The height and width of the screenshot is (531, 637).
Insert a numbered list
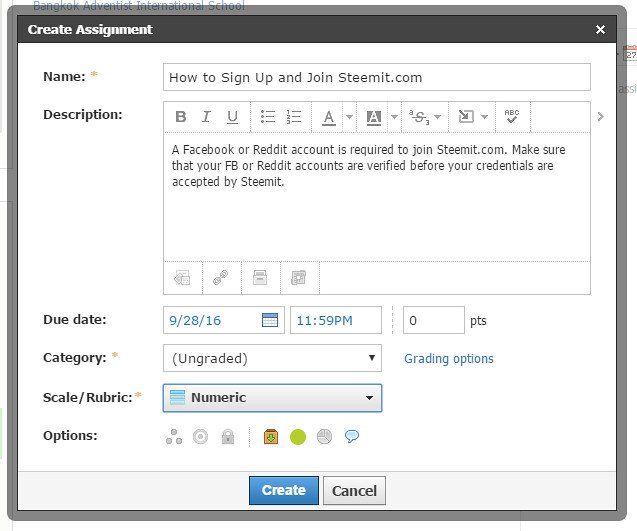pos(294,117)
